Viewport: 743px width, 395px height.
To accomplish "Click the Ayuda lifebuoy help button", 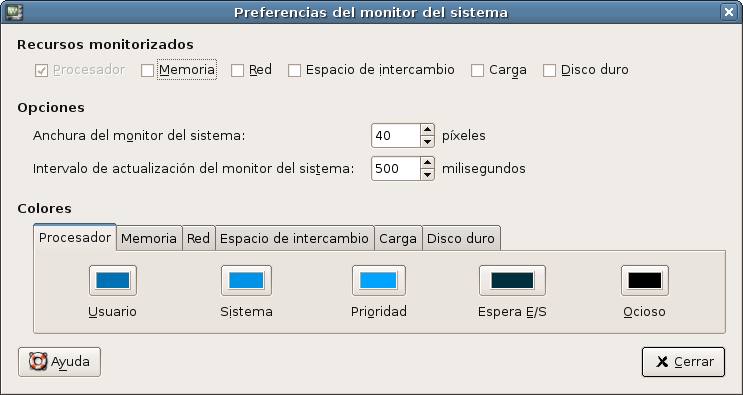I will click(59, 362).
